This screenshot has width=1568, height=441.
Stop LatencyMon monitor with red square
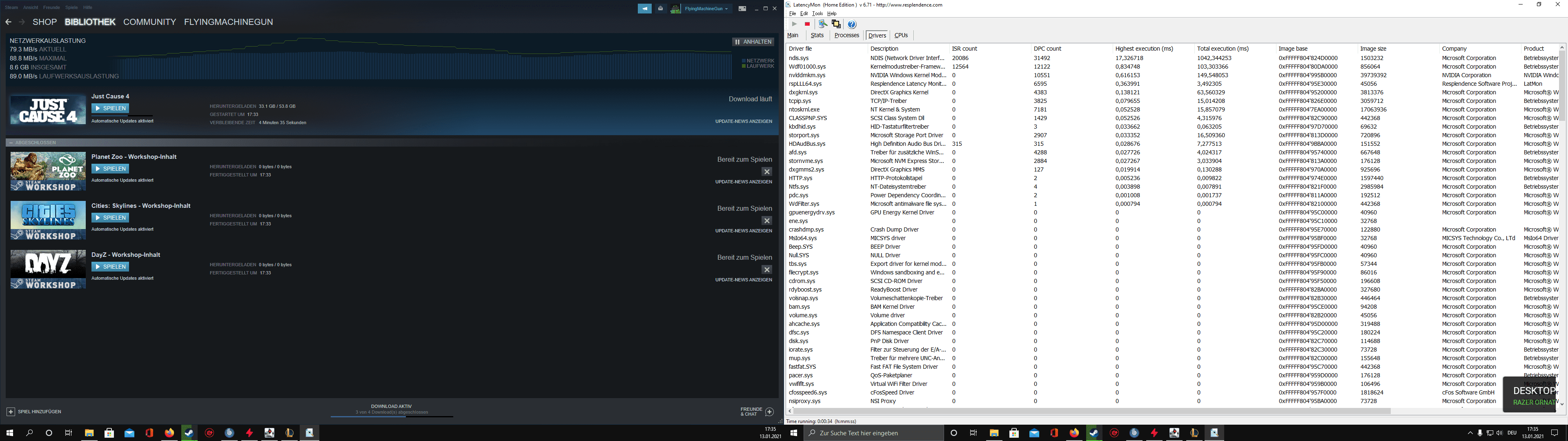click(x=807, y=24)
